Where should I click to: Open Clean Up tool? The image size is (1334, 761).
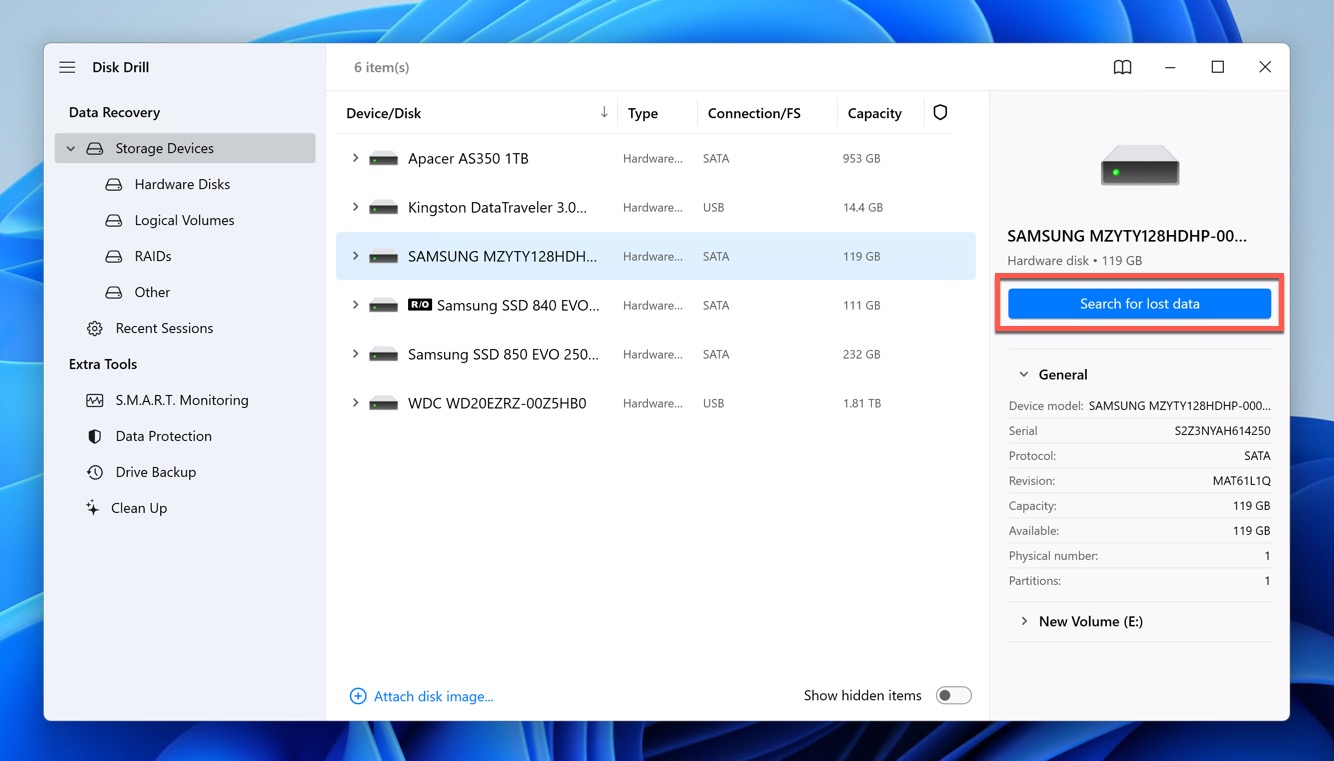pos(139,508)
